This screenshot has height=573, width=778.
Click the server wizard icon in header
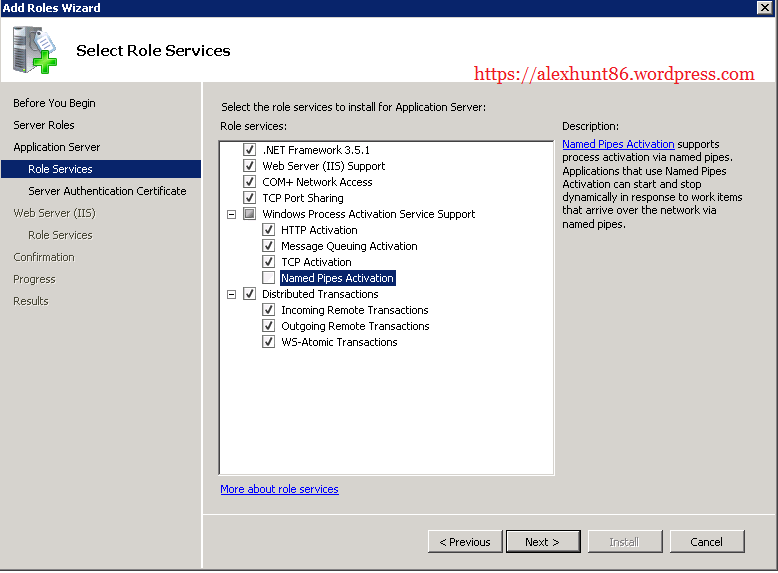point(35,50)
